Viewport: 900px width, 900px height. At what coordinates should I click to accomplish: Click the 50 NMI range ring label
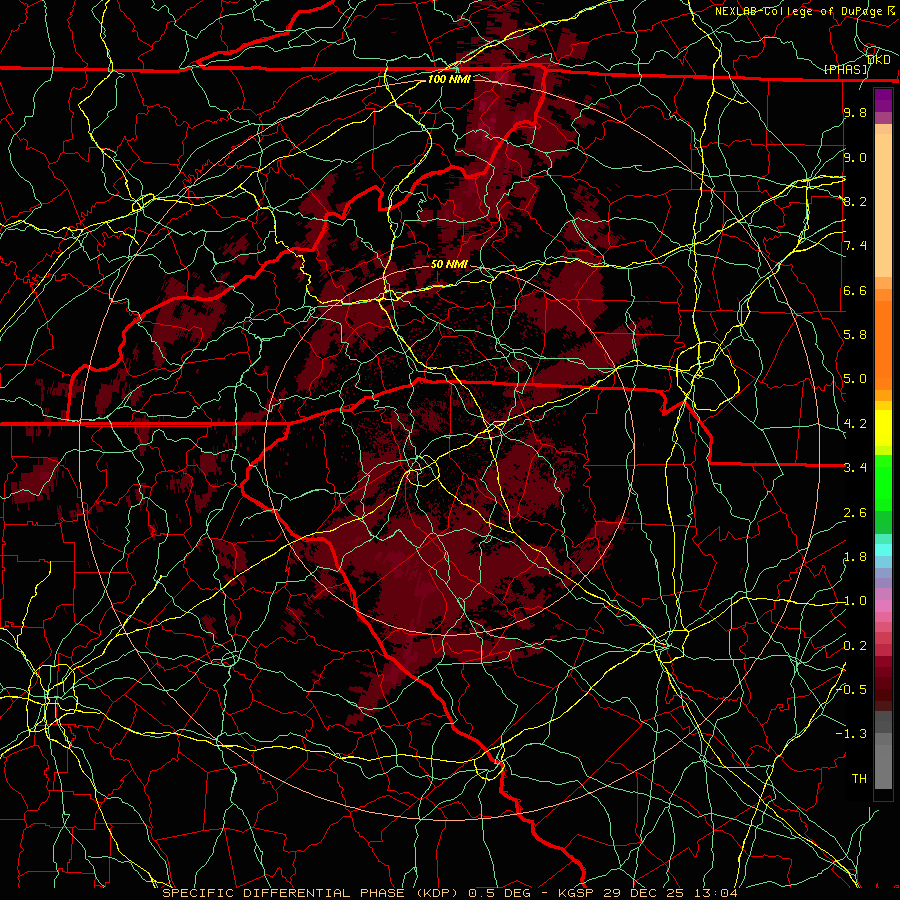(x=449, y=264)
